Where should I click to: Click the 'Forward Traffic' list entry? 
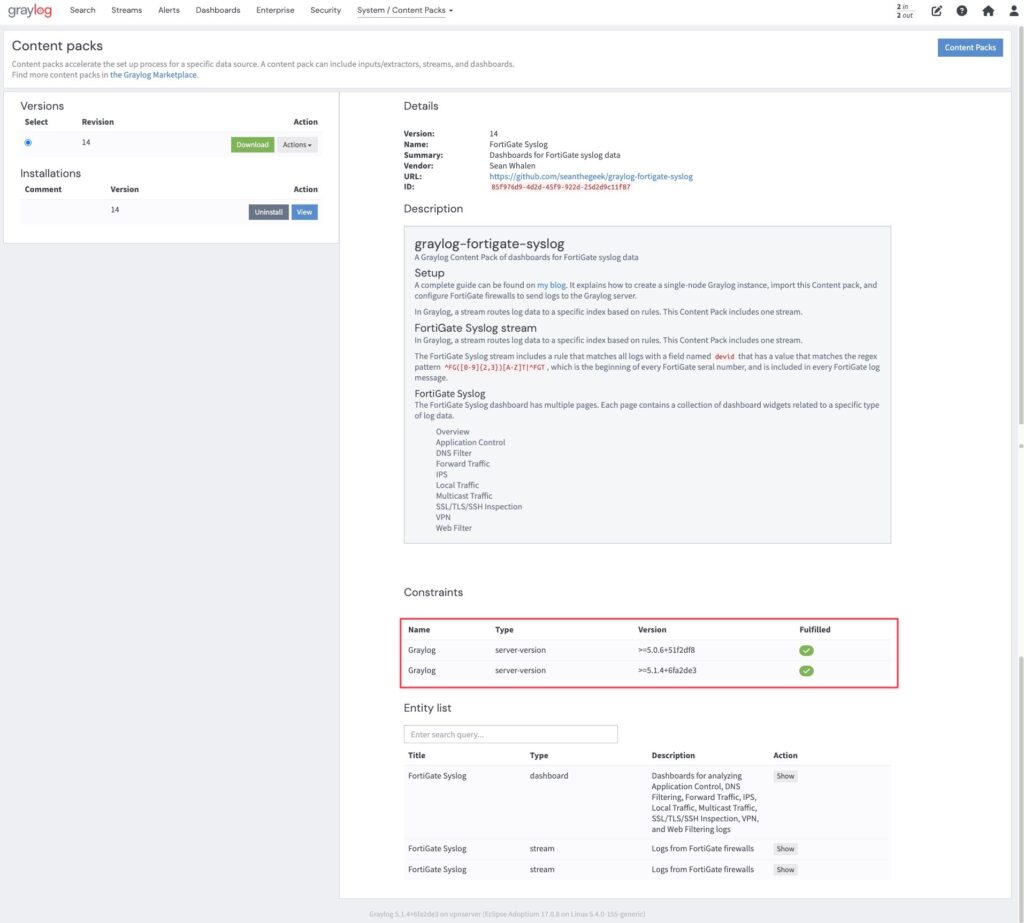tap(462, 464)
